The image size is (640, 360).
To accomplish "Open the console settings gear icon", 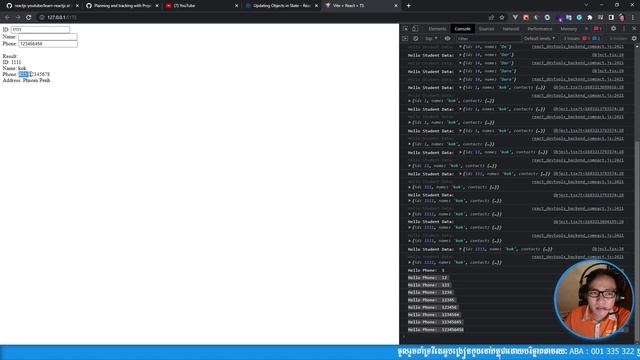I will (x=634, y=38).
